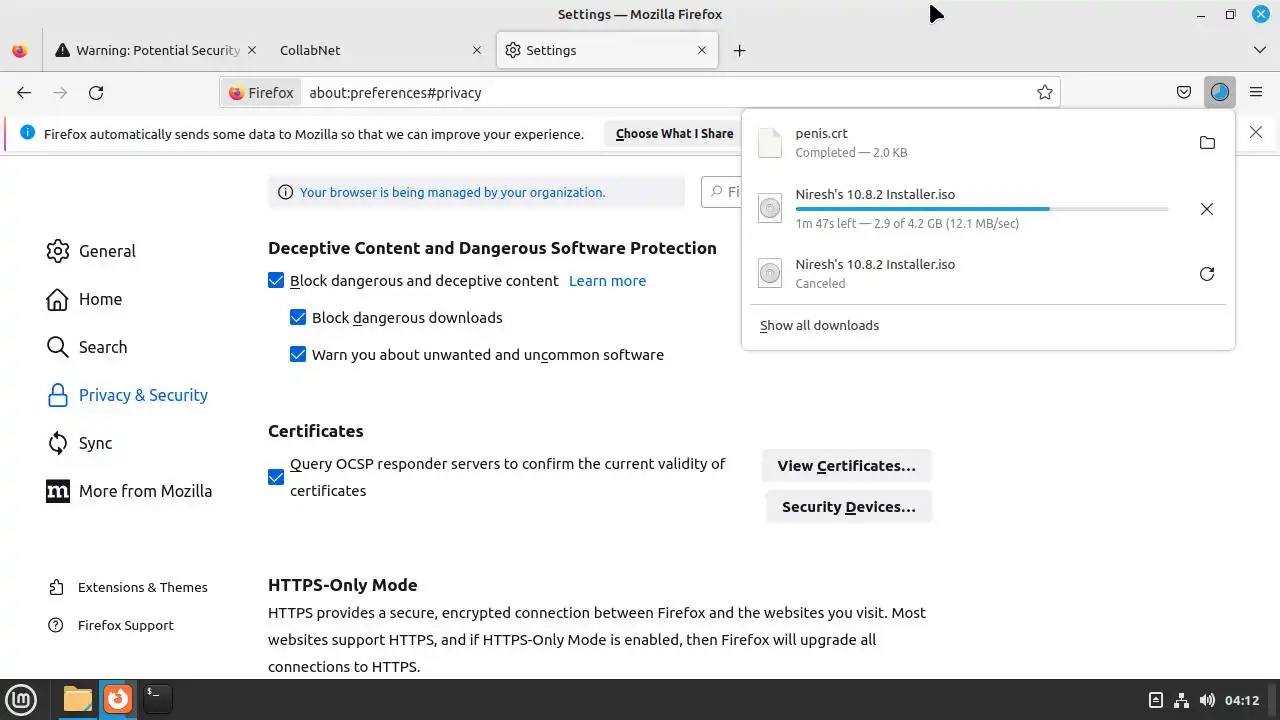Screen dimensions: 1280x720
Task: Open a new tab with plus
Action: 739,50
